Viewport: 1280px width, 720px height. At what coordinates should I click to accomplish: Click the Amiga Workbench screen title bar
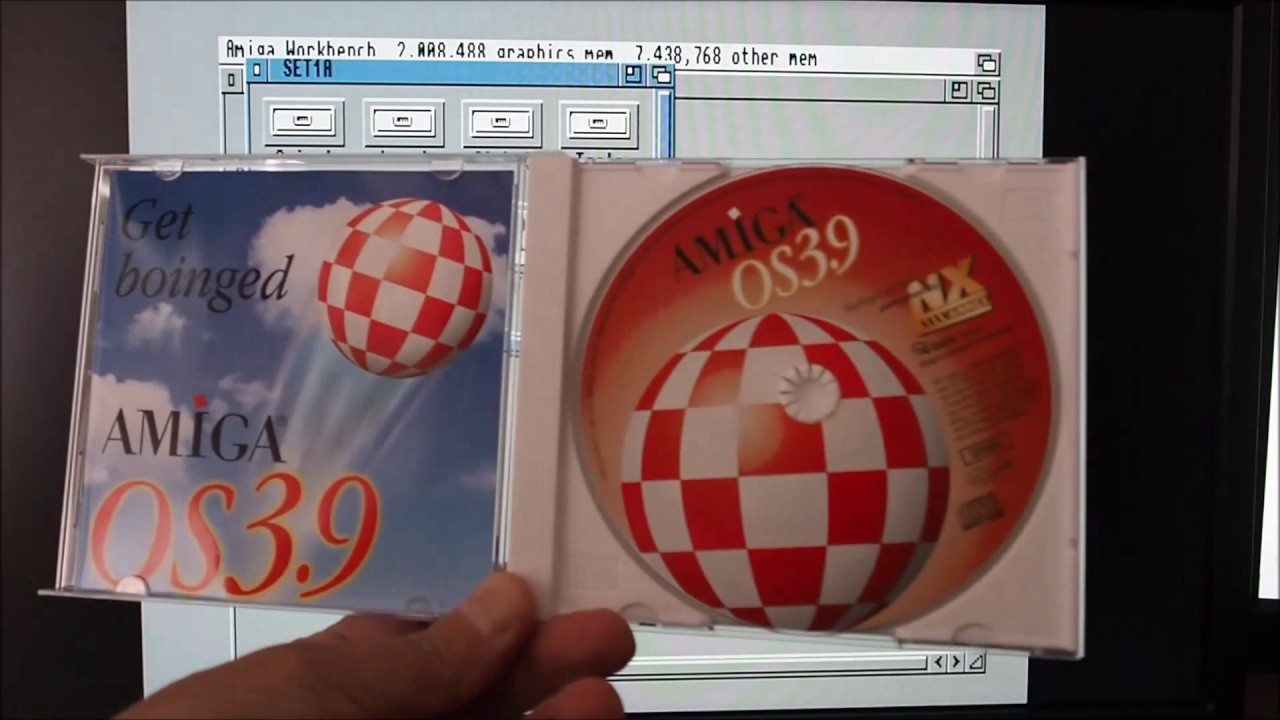click(x=597, y=54)
